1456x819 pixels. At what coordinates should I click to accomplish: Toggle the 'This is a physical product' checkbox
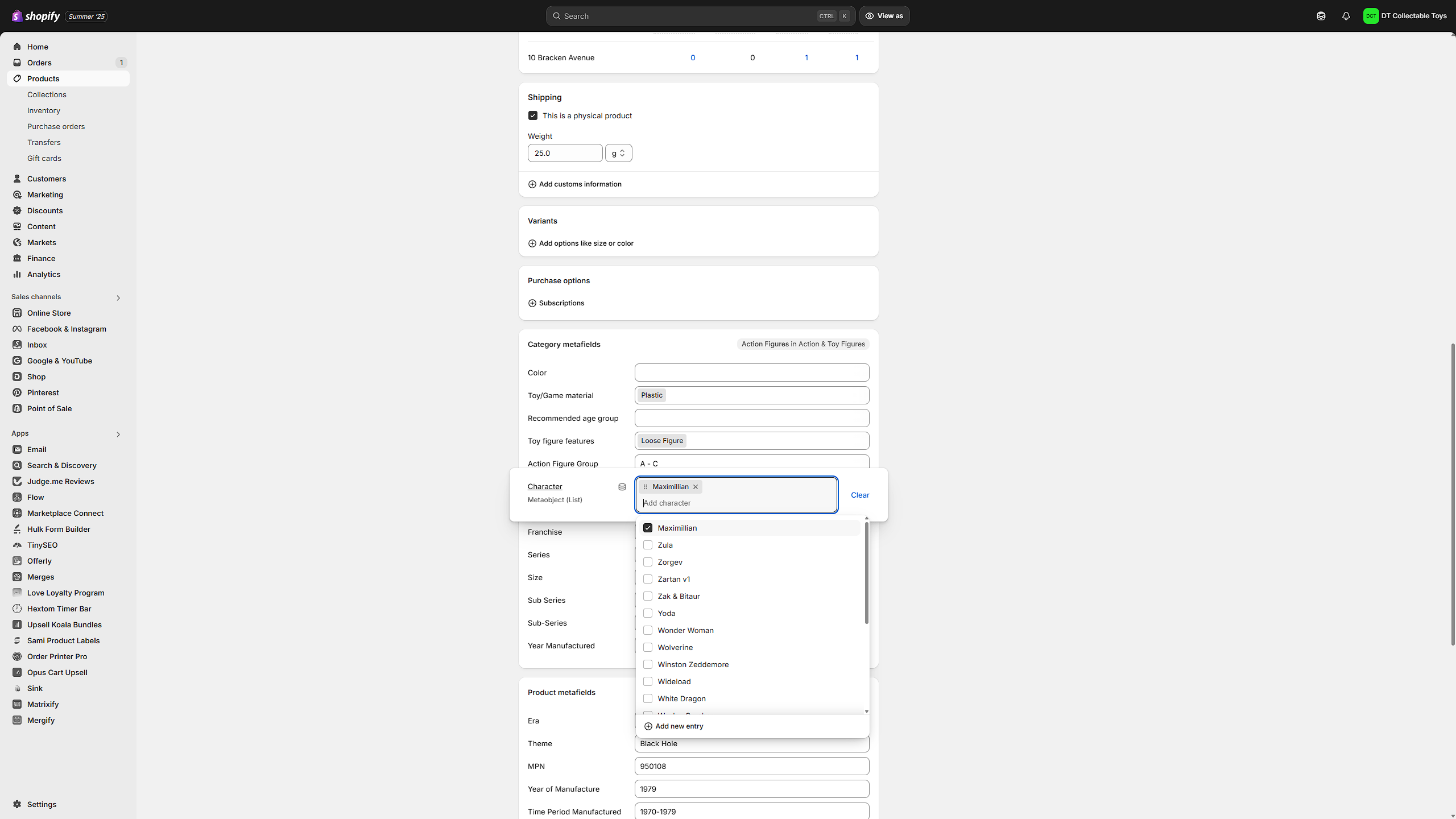533,115
